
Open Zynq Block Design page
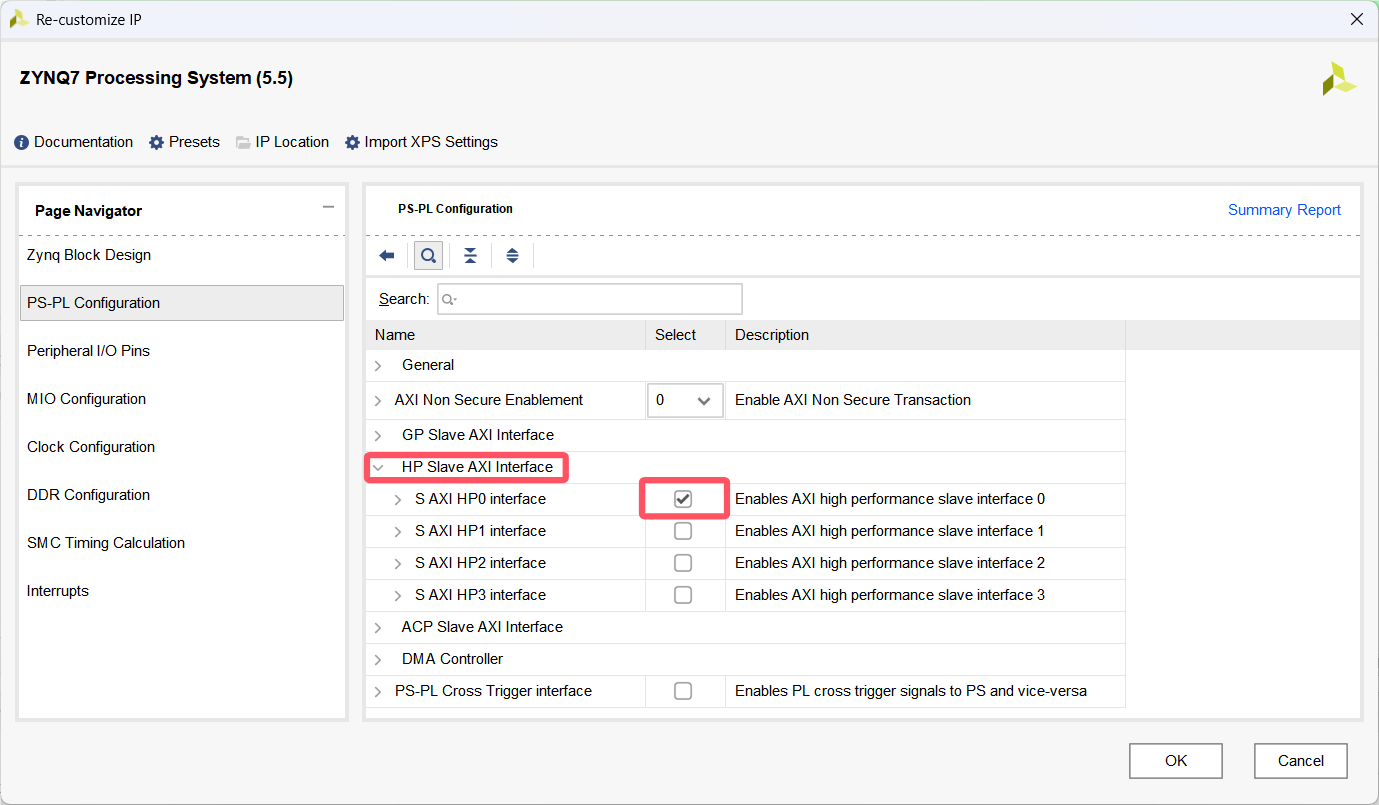click(x=182, y=255)
